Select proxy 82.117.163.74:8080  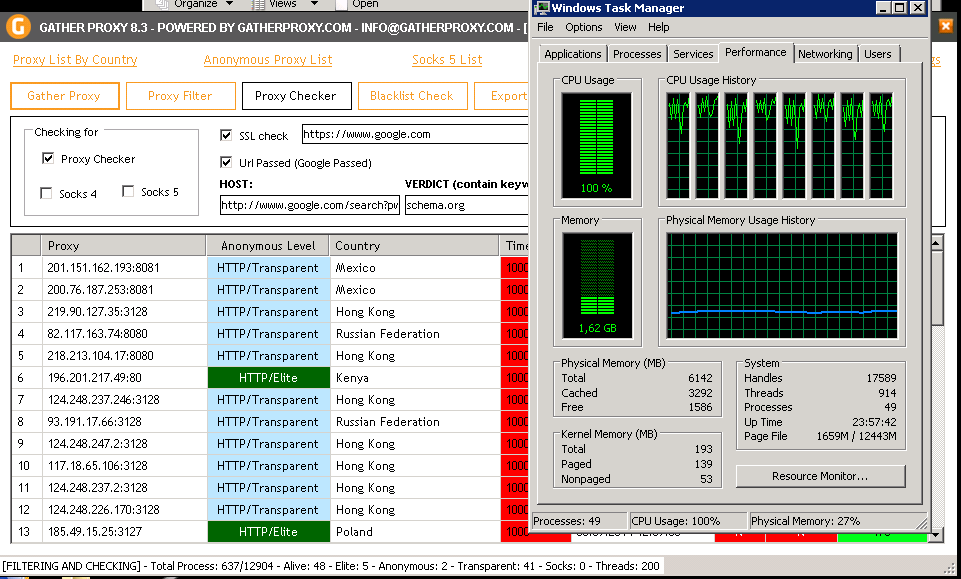[x=97, y=334]
